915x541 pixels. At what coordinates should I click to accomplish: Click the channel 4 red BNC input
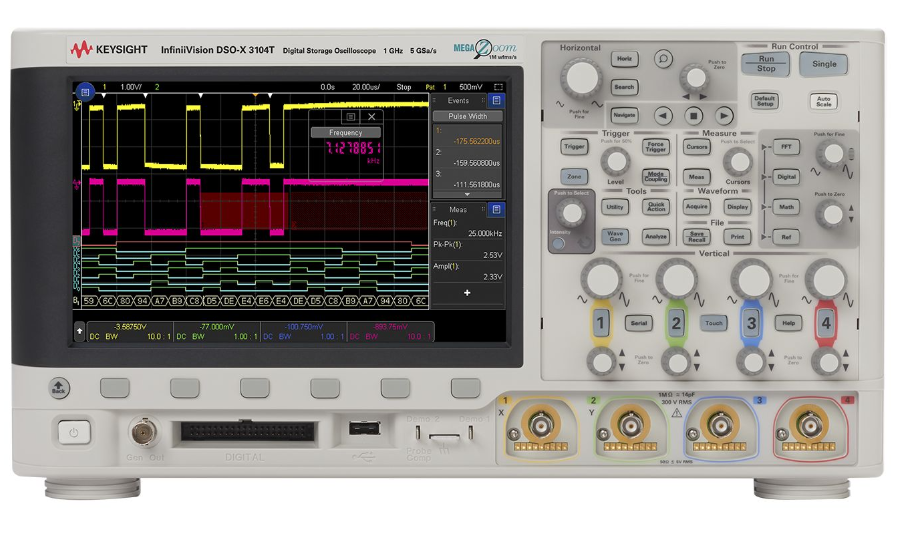810,425
